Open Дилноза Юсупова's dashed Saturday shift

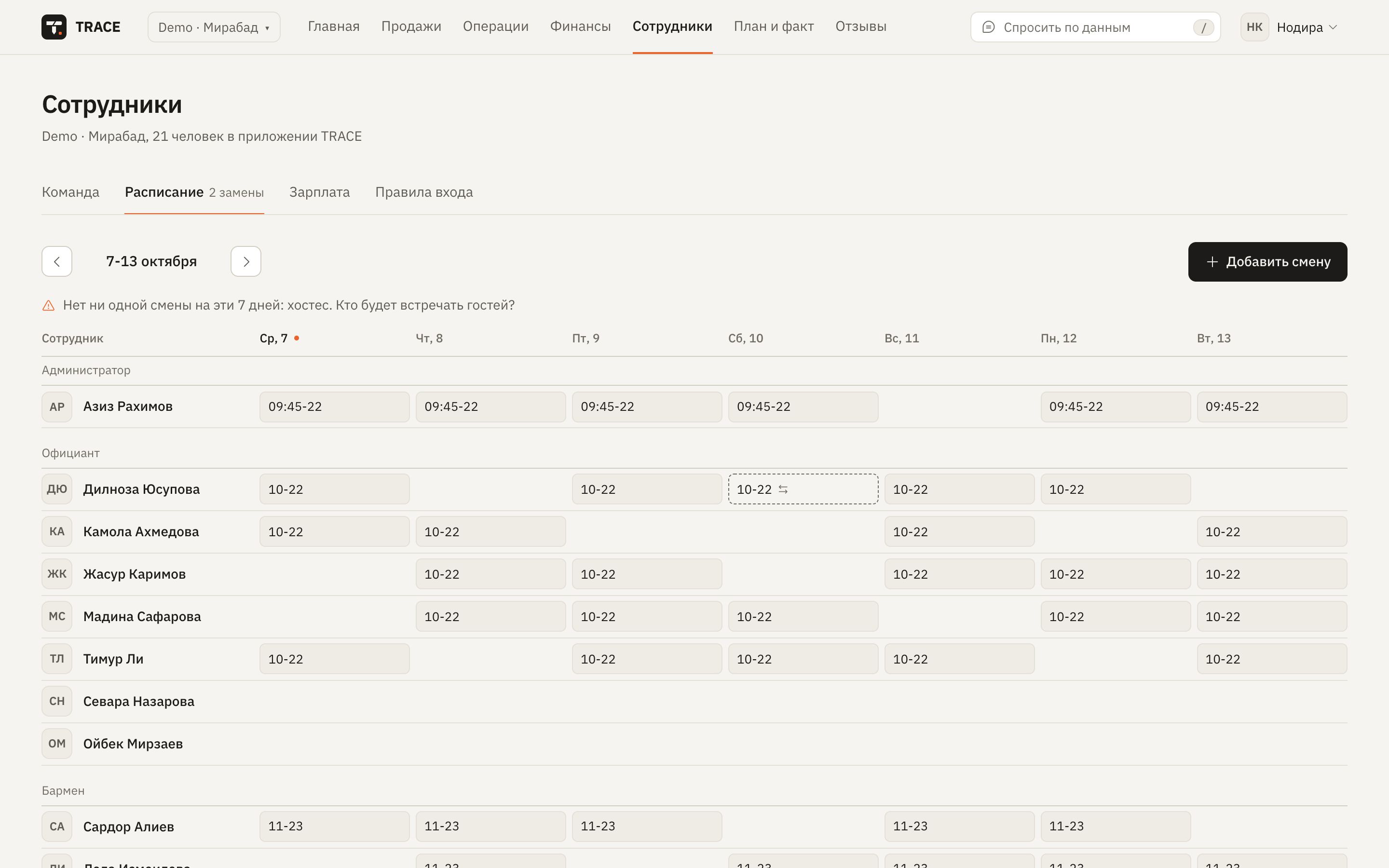click(x=803, y=489)
